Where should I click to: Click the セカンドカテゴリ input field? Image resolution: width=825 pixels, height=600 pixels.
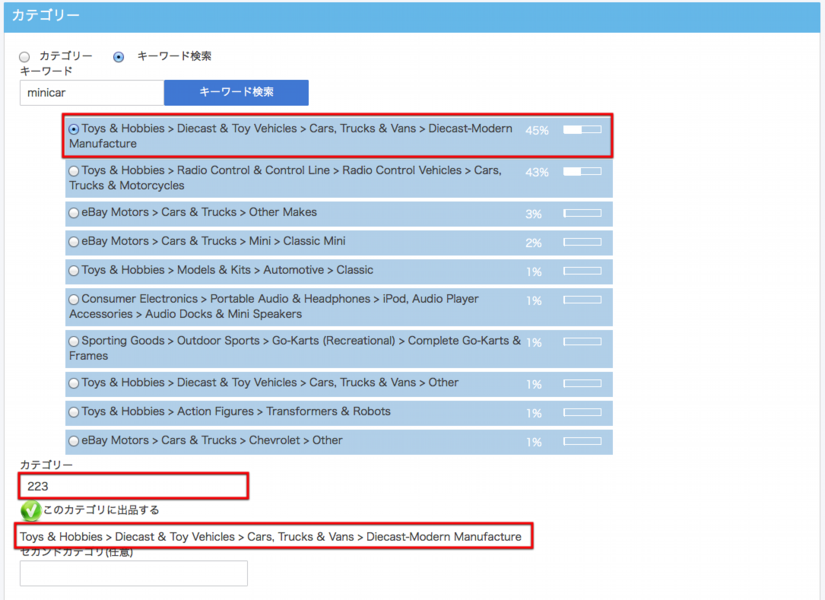[133, 573]
